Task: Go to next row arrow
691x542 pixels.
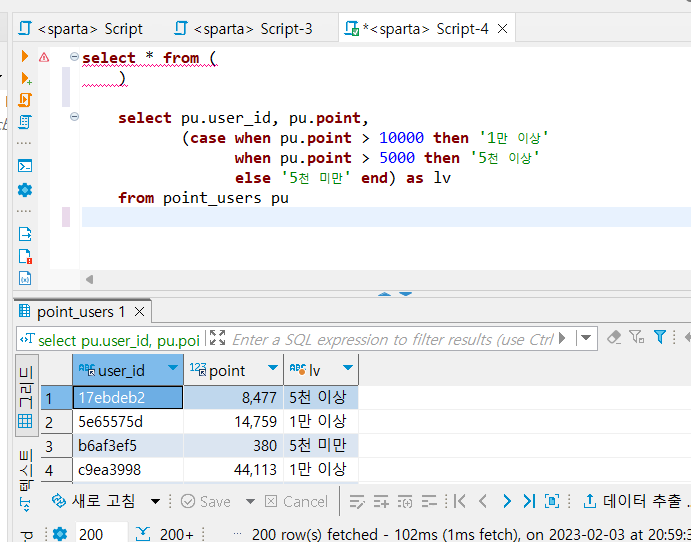Action: click(x=507, y=501)
